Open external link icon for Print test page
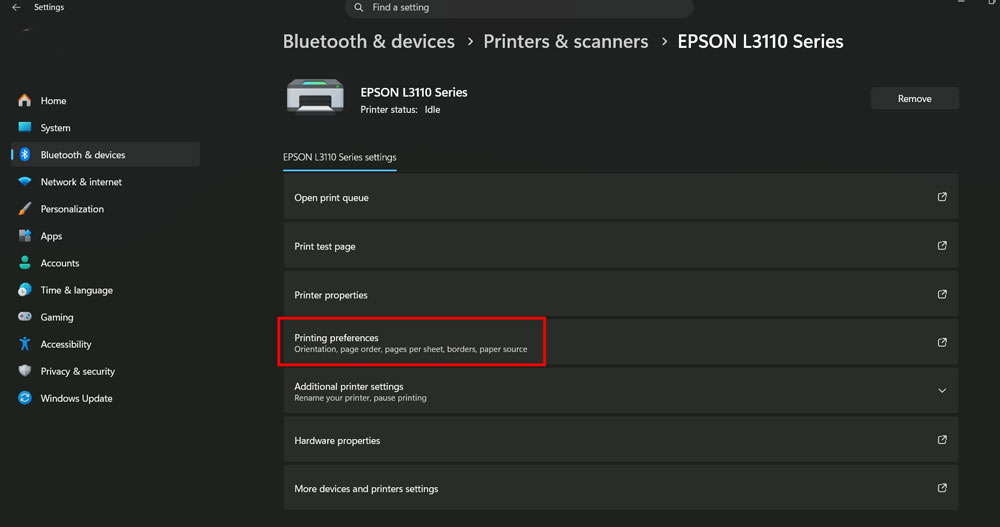This screenshot has height=527, width=1000. click(942, 246)
